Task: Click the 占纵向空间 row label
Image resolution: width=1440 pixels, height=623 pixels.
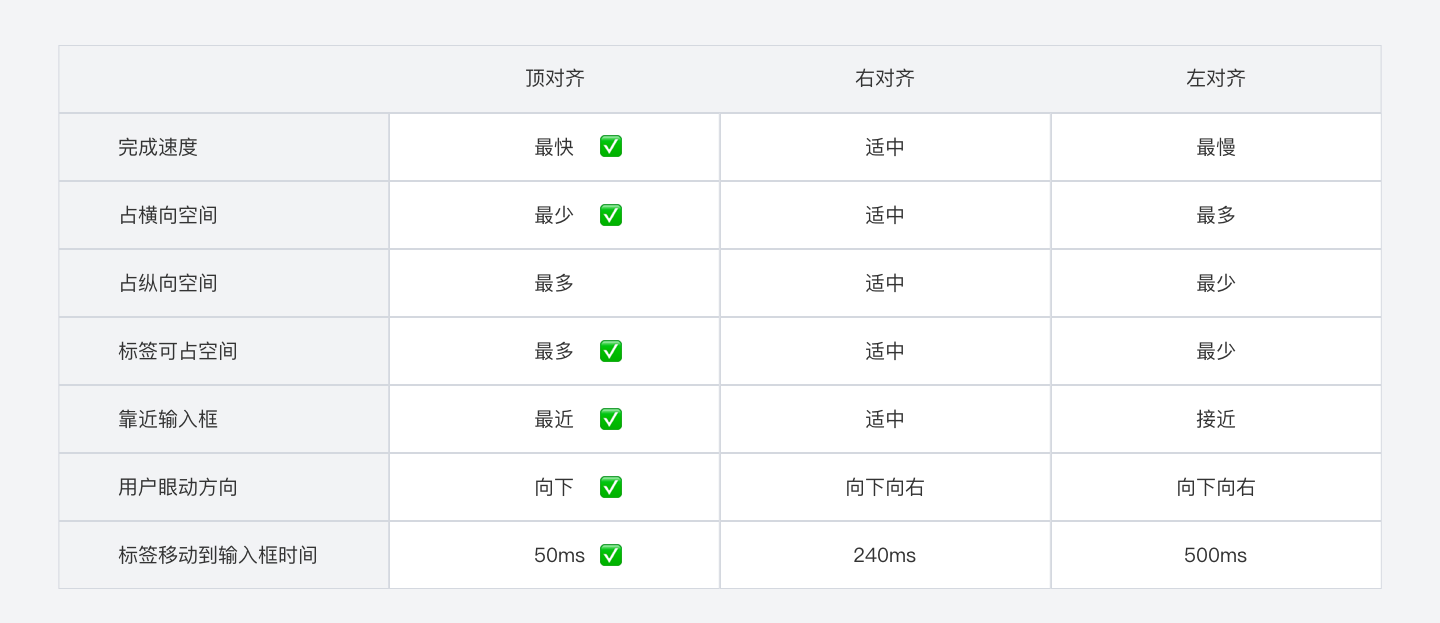Action: tap(168, 283)
